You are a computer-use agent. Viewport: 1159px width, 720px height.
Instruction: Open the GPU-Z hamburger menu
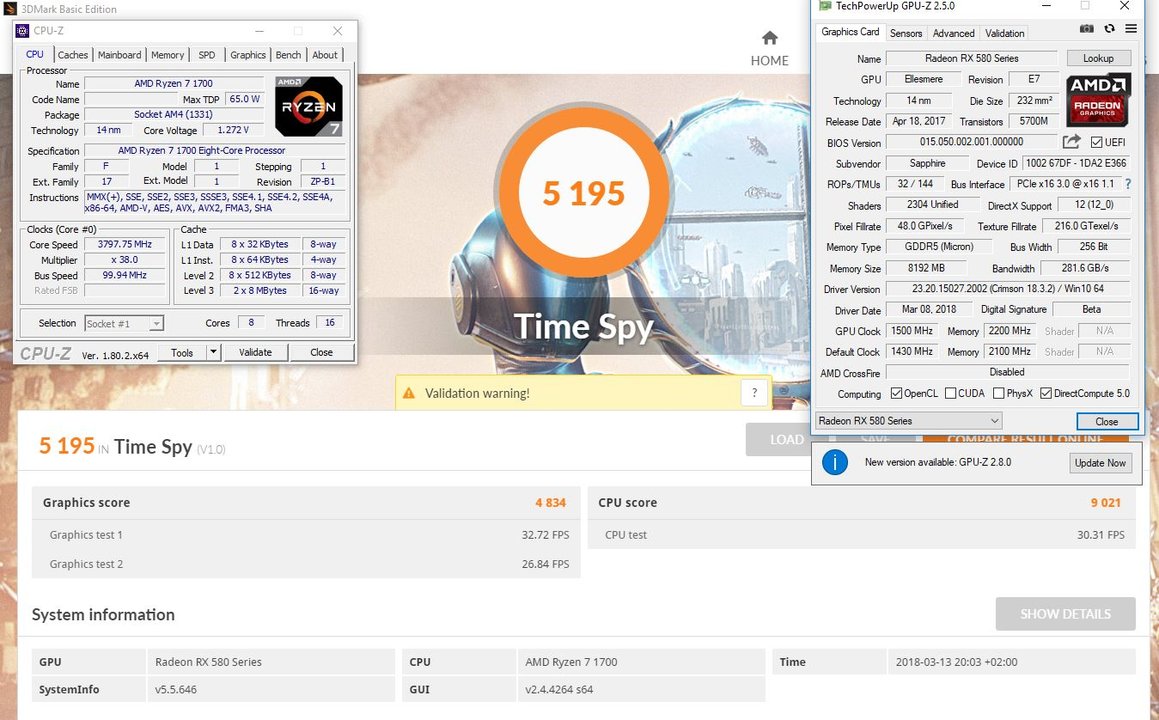click(x=1131, y=29)
